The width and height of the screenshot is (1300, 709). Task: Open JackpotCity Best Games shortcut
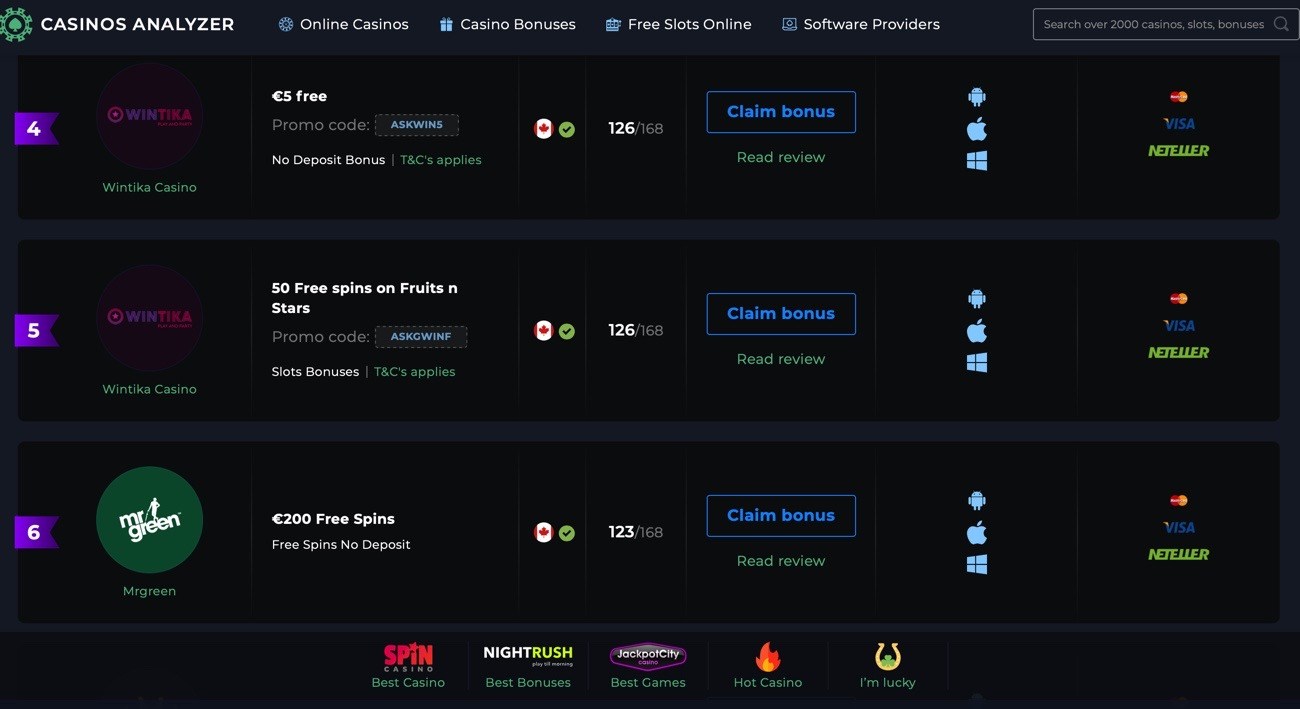648,666
